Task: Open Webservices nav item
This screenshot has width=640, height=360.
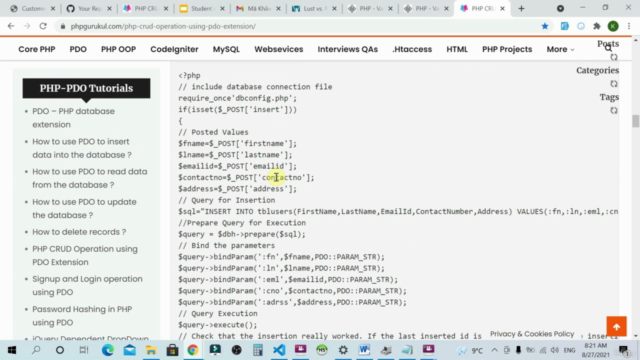Action: coord(279,49)
